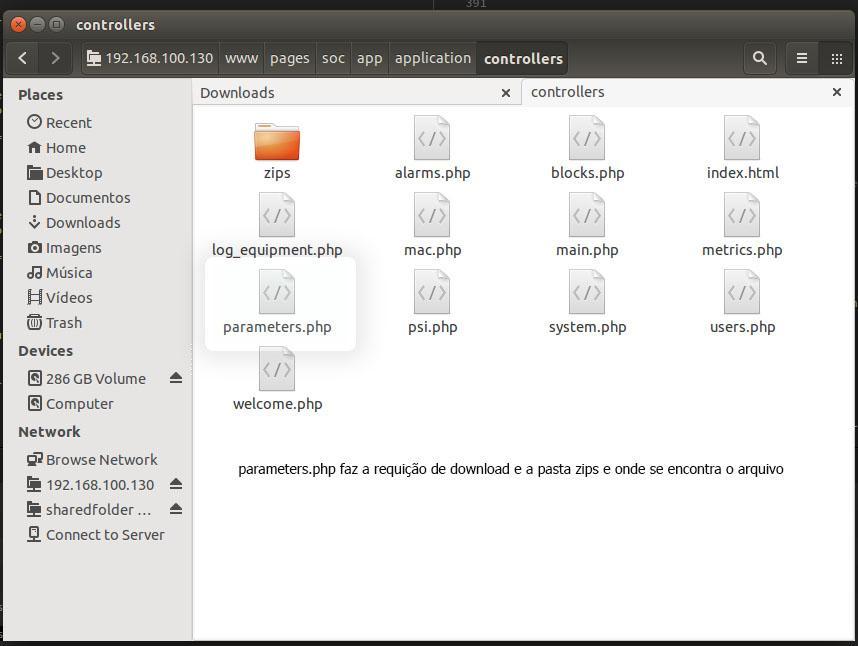Screen dimensions: 858x646
Task: Switch to the controllers tab
Action: pyautogui.click(x=687, y=92)
